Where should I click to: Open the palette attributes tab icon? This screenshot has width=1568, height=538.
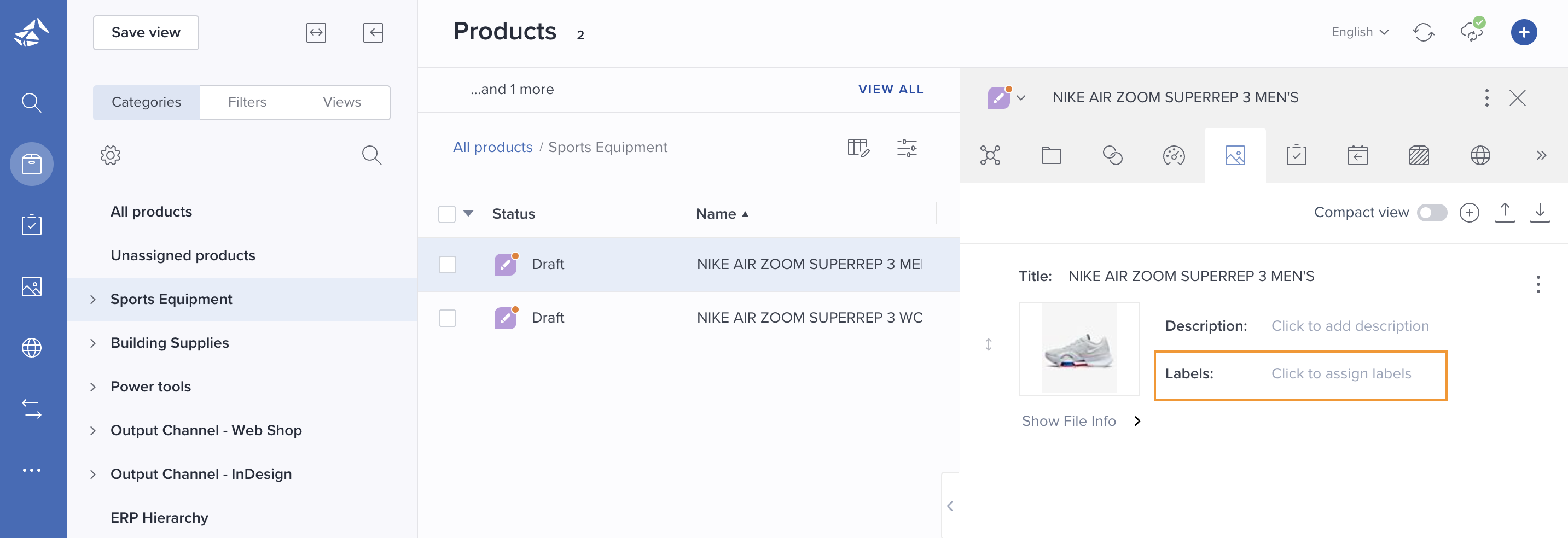[x=1174, y=156]
